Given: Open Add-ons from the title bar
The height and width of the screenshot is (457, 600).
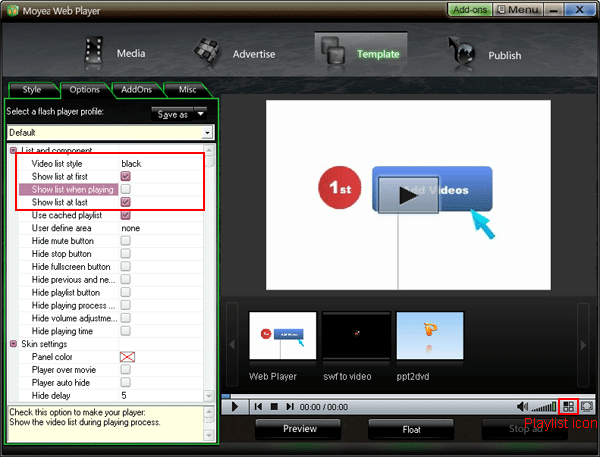Looking at the screenshot, I should [470, 10].
